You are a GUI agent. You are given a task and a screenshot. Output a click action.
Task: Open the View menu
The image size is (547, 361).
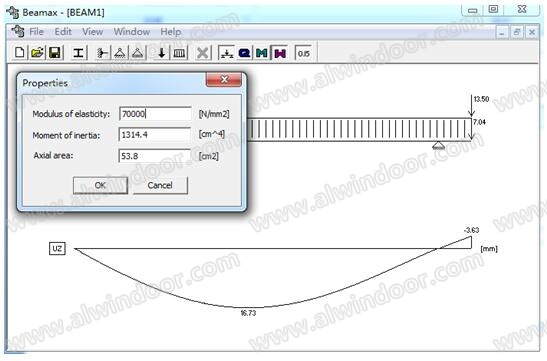point(92,32)
